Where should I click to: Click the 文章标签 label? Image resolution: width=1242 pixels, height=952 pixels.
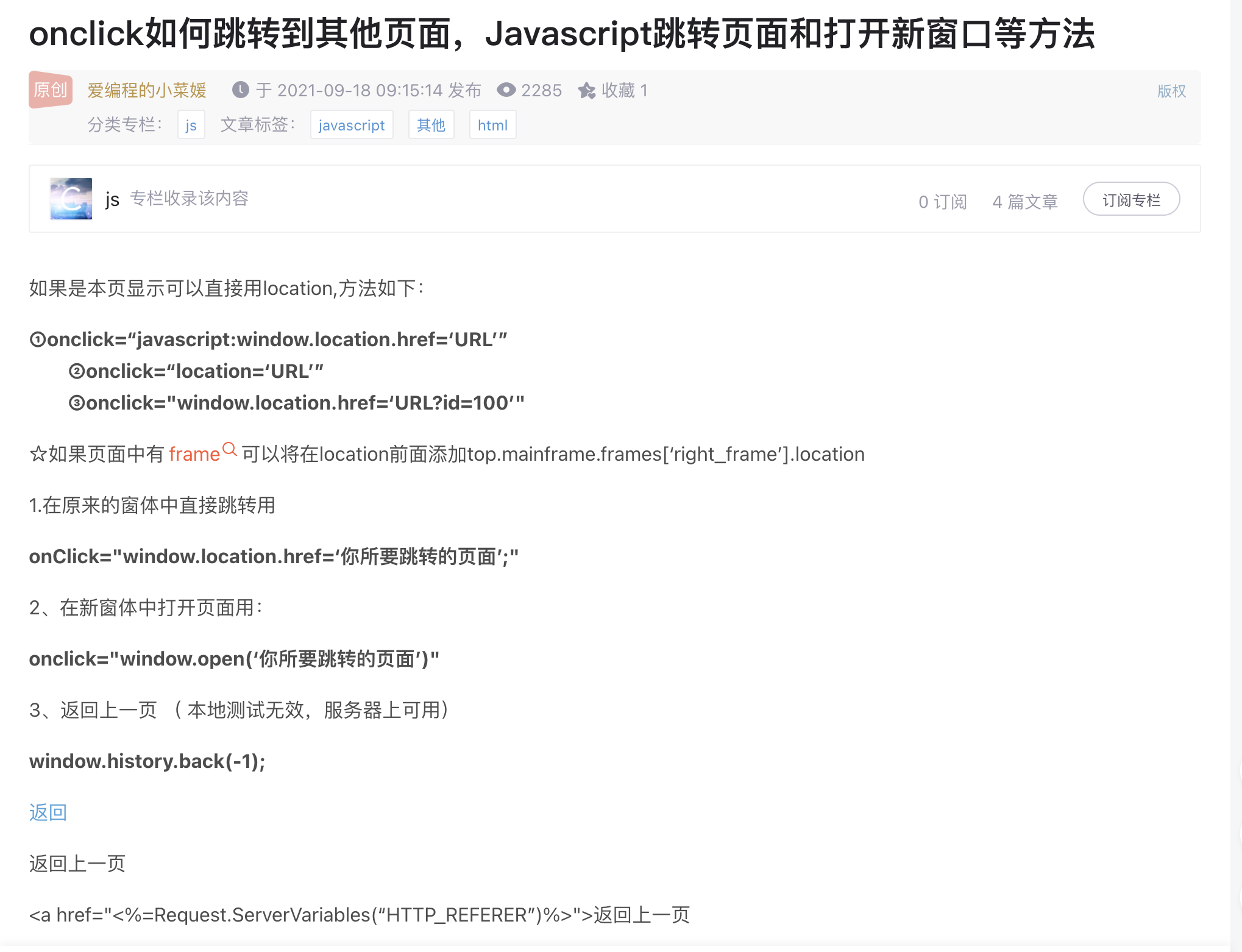[x=258, y=125]
